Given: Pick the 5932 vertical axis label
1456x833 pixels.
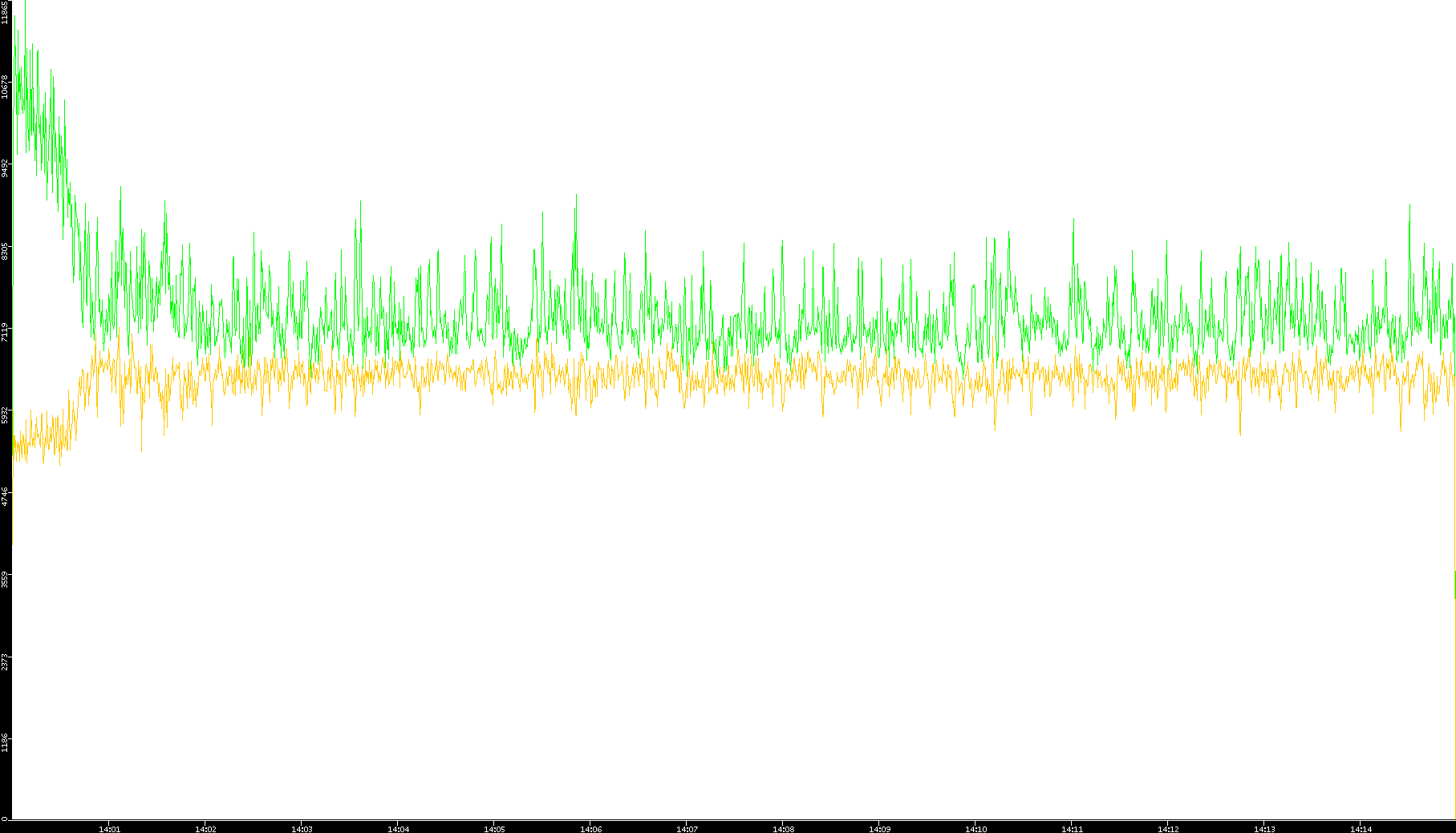Looking at the screenshot, I should coord(5,414).
